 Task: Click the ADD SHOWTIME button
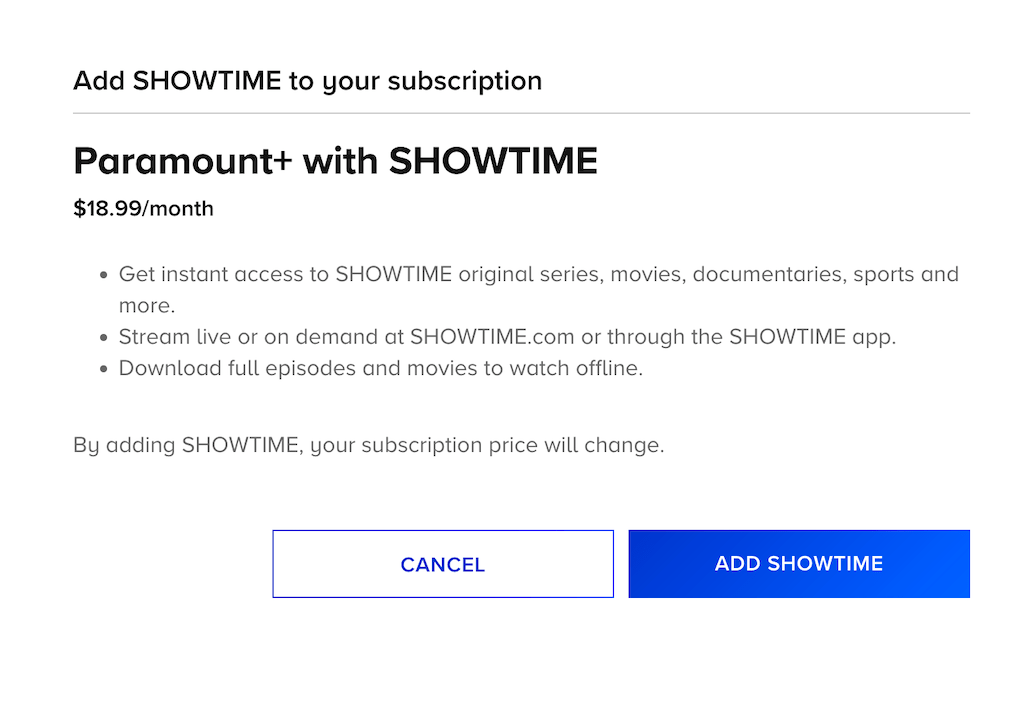pyautogui.click(x=798, y=564)
